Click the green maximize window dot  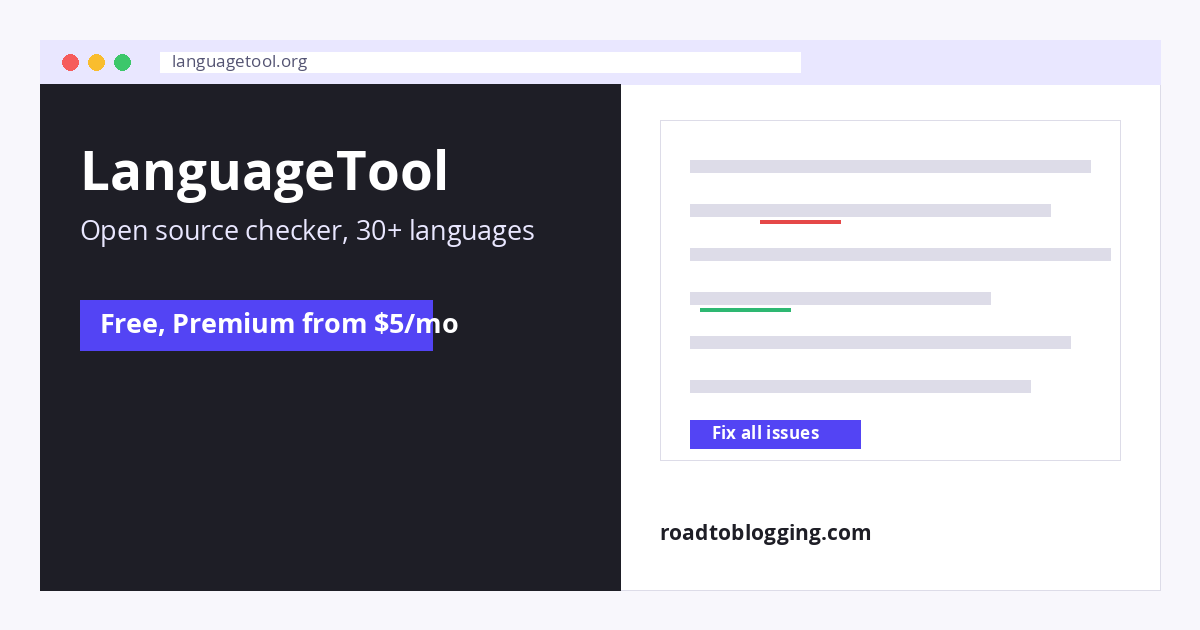[x=122, y=62]
